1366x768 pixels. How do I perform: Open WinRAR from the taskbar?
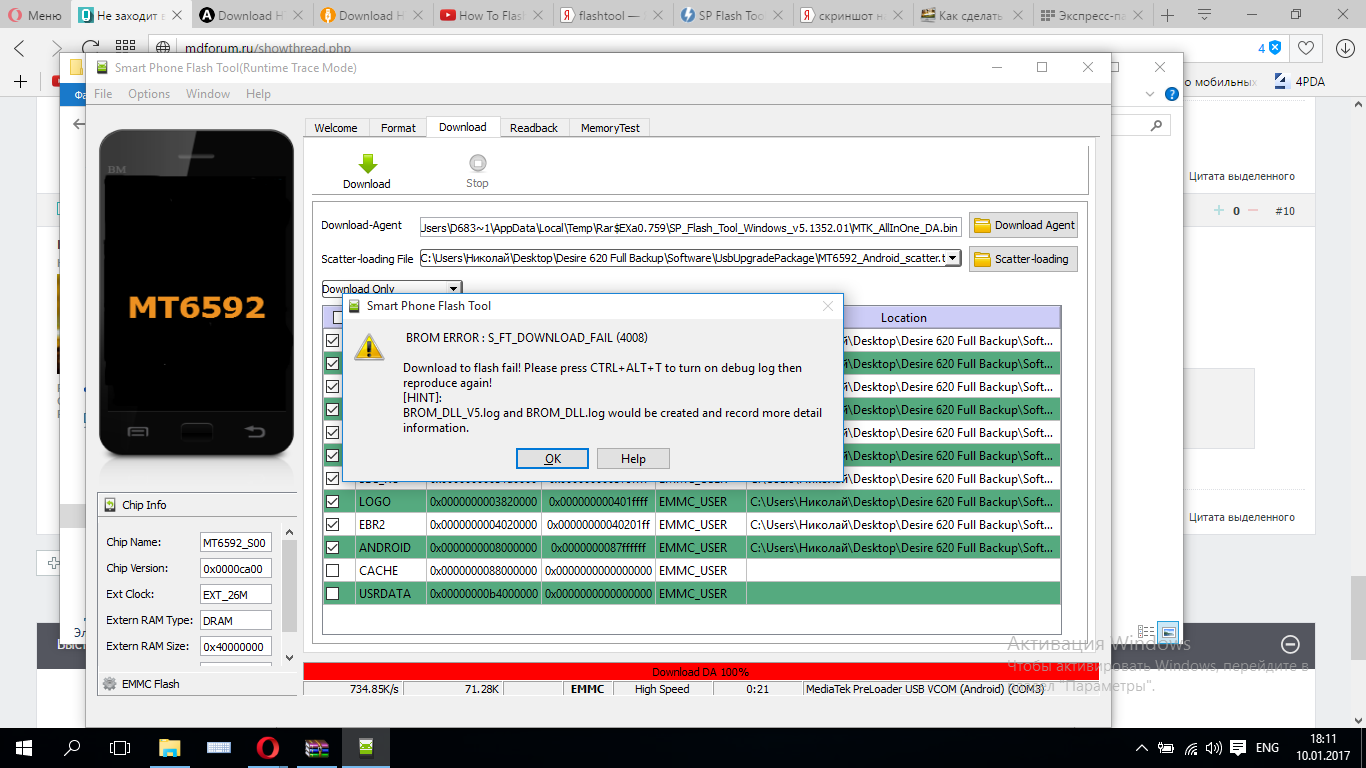tap(317, 747)
